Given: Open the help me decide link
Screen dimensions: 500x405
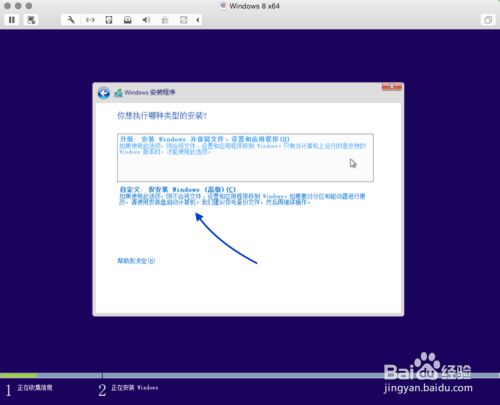Looking at the screenshot, I should coord(136,261).
